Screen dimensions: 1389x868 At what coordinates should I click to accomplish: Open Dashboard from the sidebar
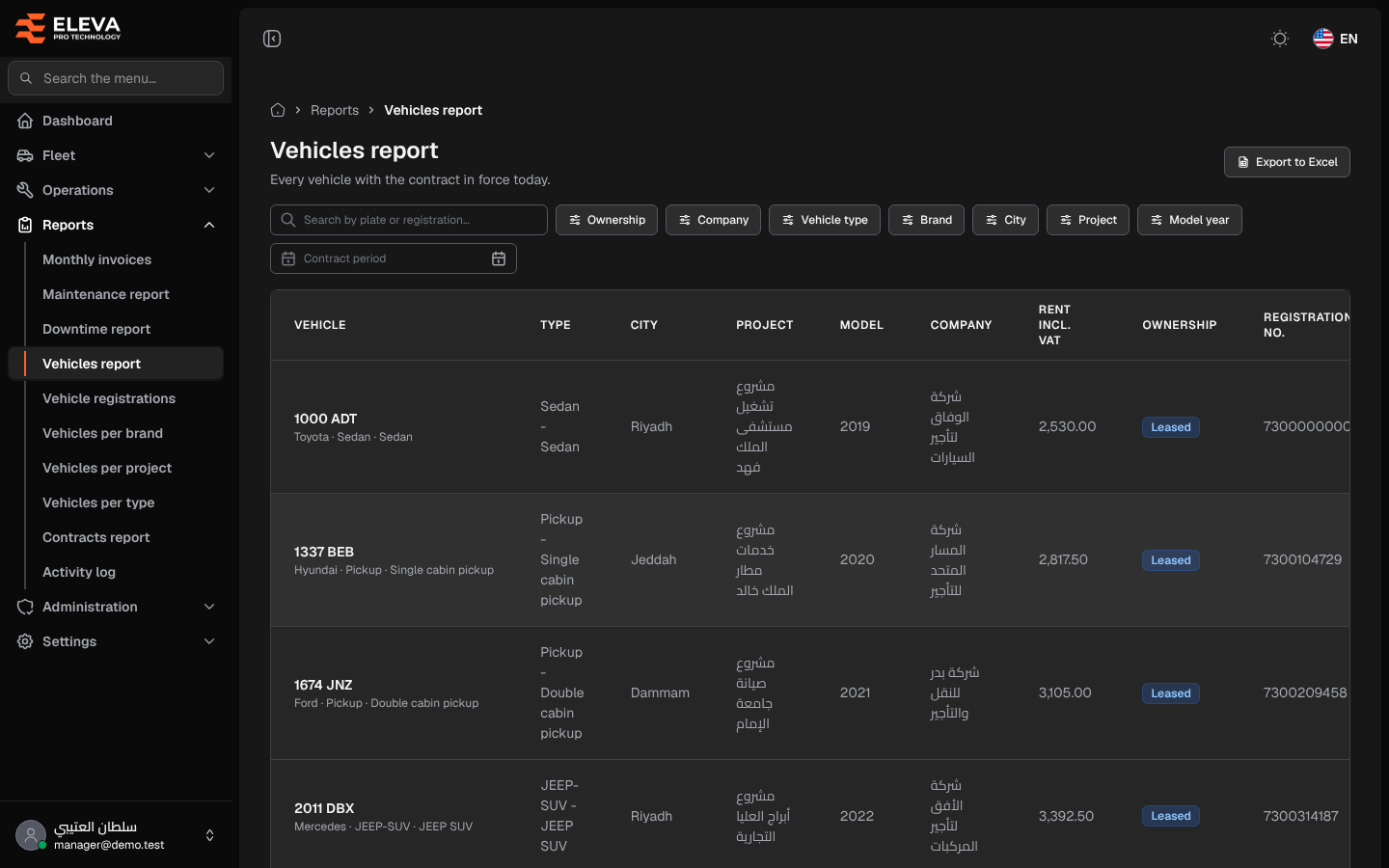pos(116,121)
